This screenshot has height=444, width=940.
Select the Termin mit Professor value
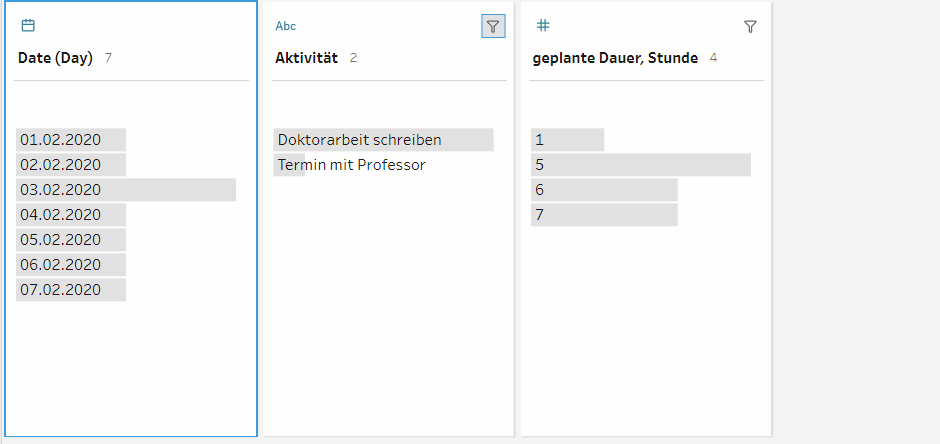[x=352, y=165]
